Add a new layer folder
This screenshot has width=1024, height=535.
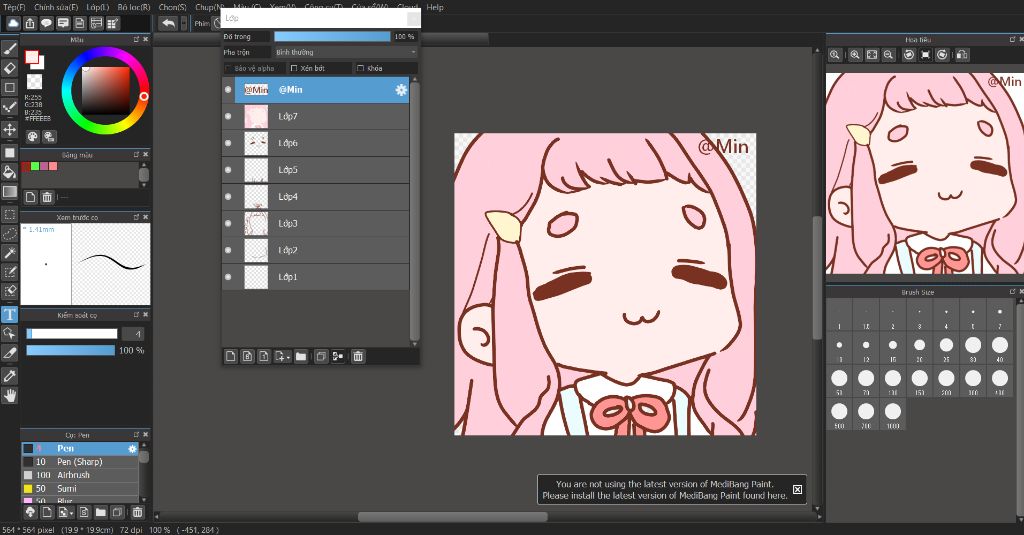(300, 357)
